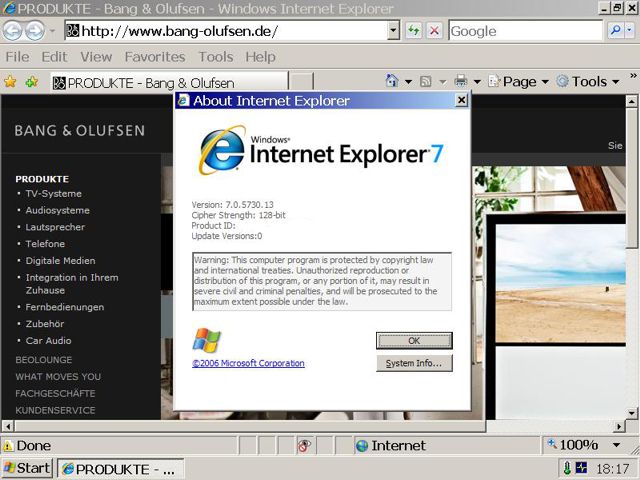Open the Audiosysteme link

(58, 210)
